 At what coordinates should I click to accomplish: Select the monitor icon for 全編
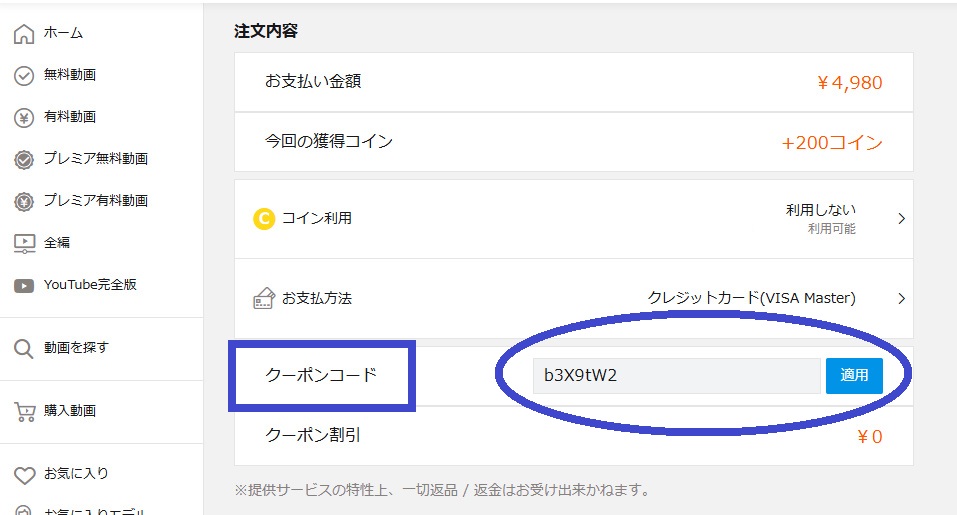24,243
